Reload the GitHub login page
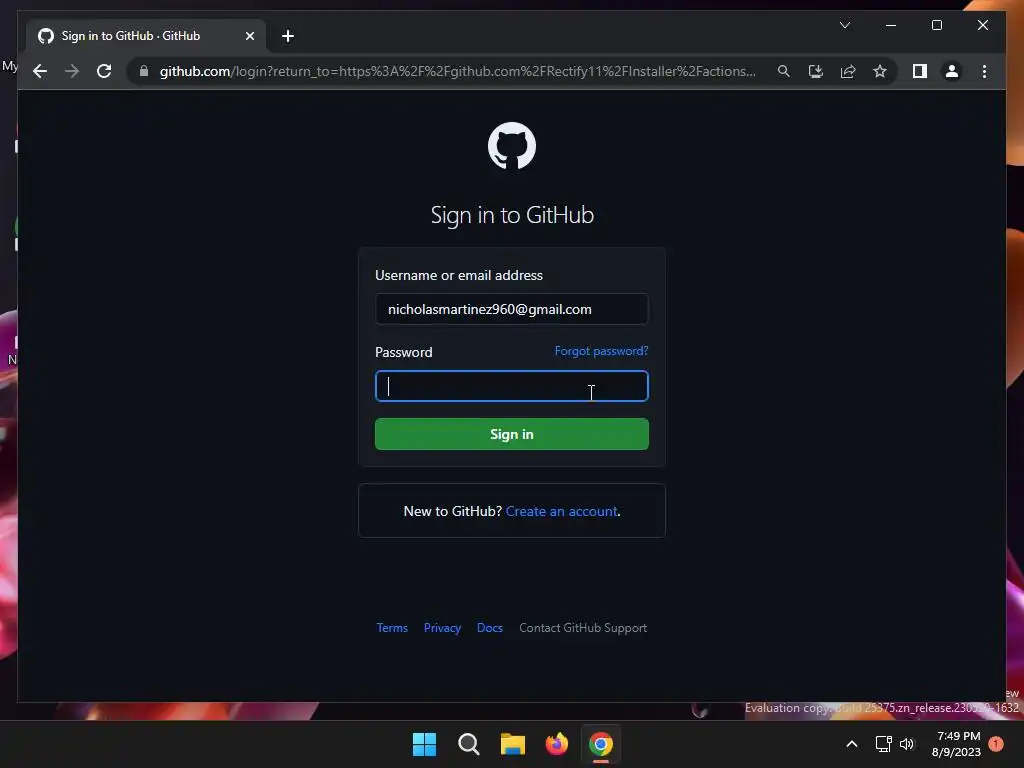1024x768 pixels. (104, 71)
